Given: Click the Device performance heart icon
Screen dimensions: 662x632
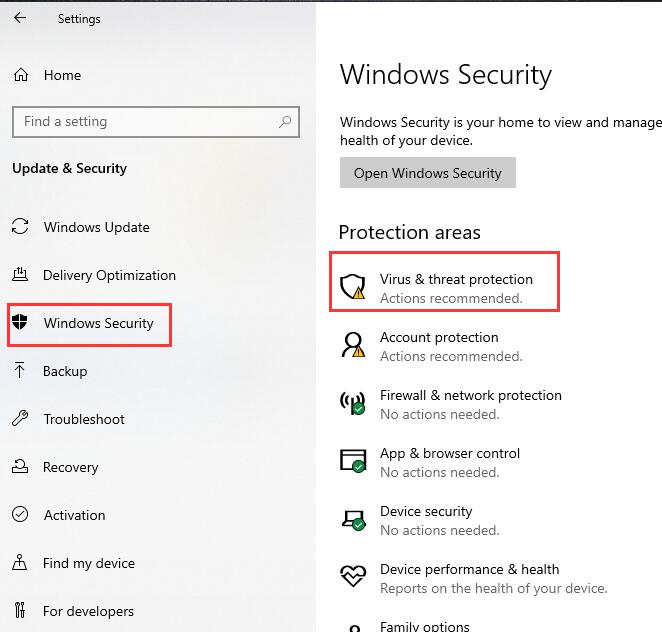Looking at the screenshot, I should 353,576.
